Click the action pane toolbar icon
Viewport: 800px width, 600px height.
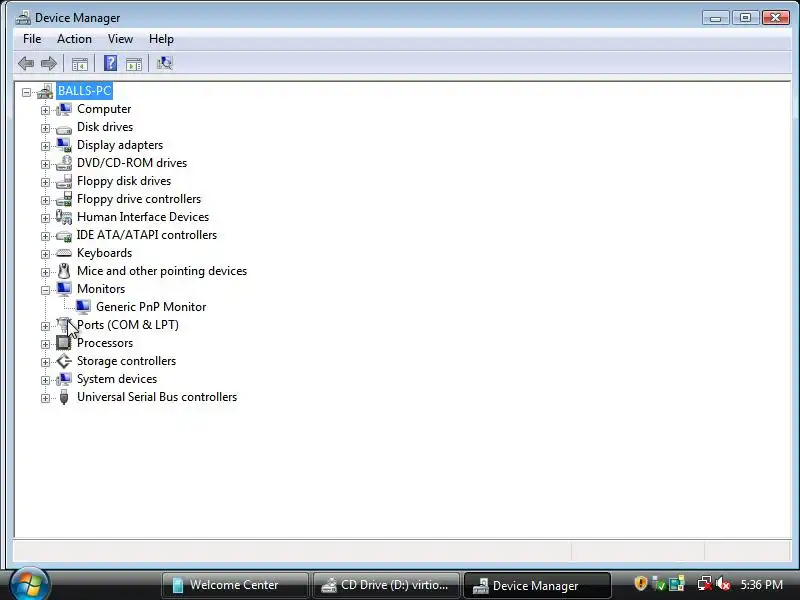pos(134,64)
